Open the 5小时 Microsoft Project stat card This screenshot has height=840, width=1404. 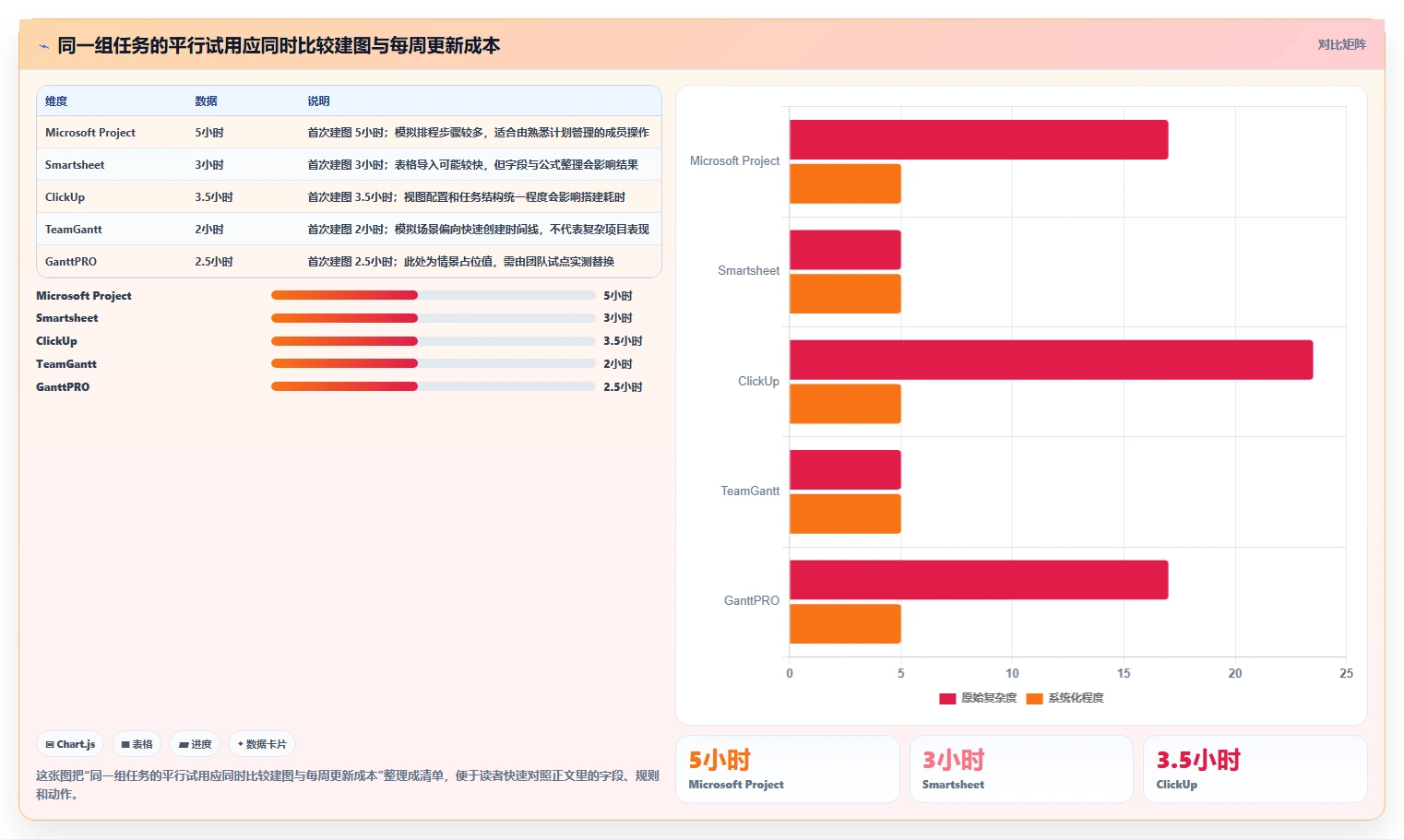(788, 769)
